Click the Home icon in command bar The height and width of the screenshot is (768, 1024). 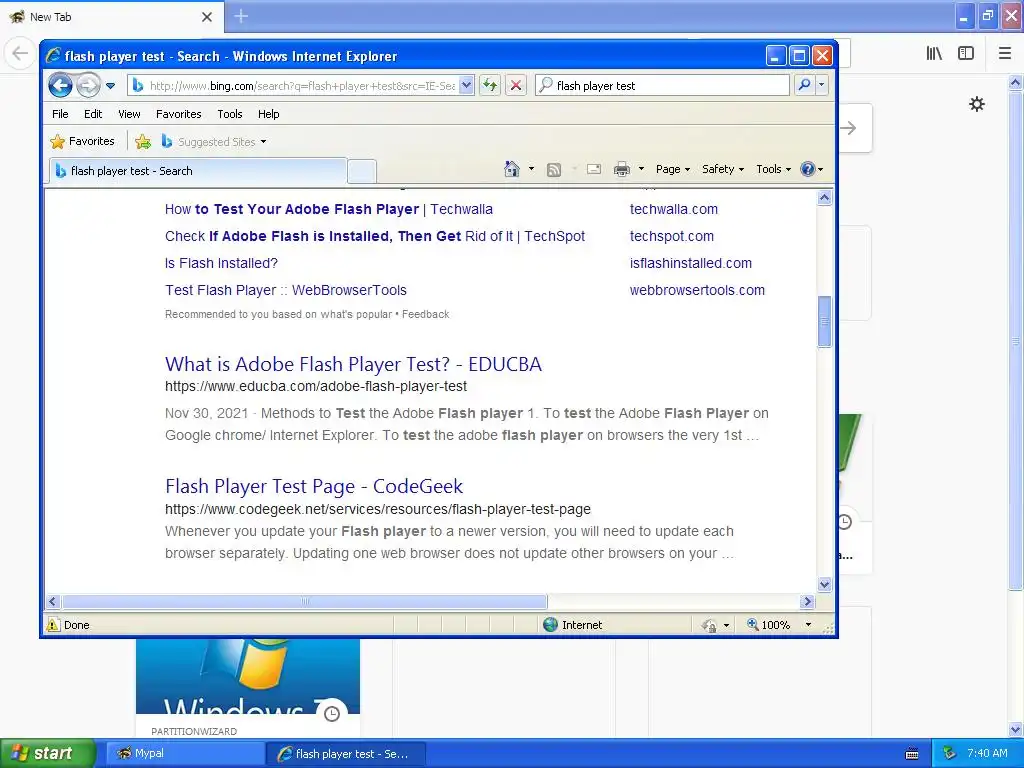pyautogui.click(x=511, y=169)
